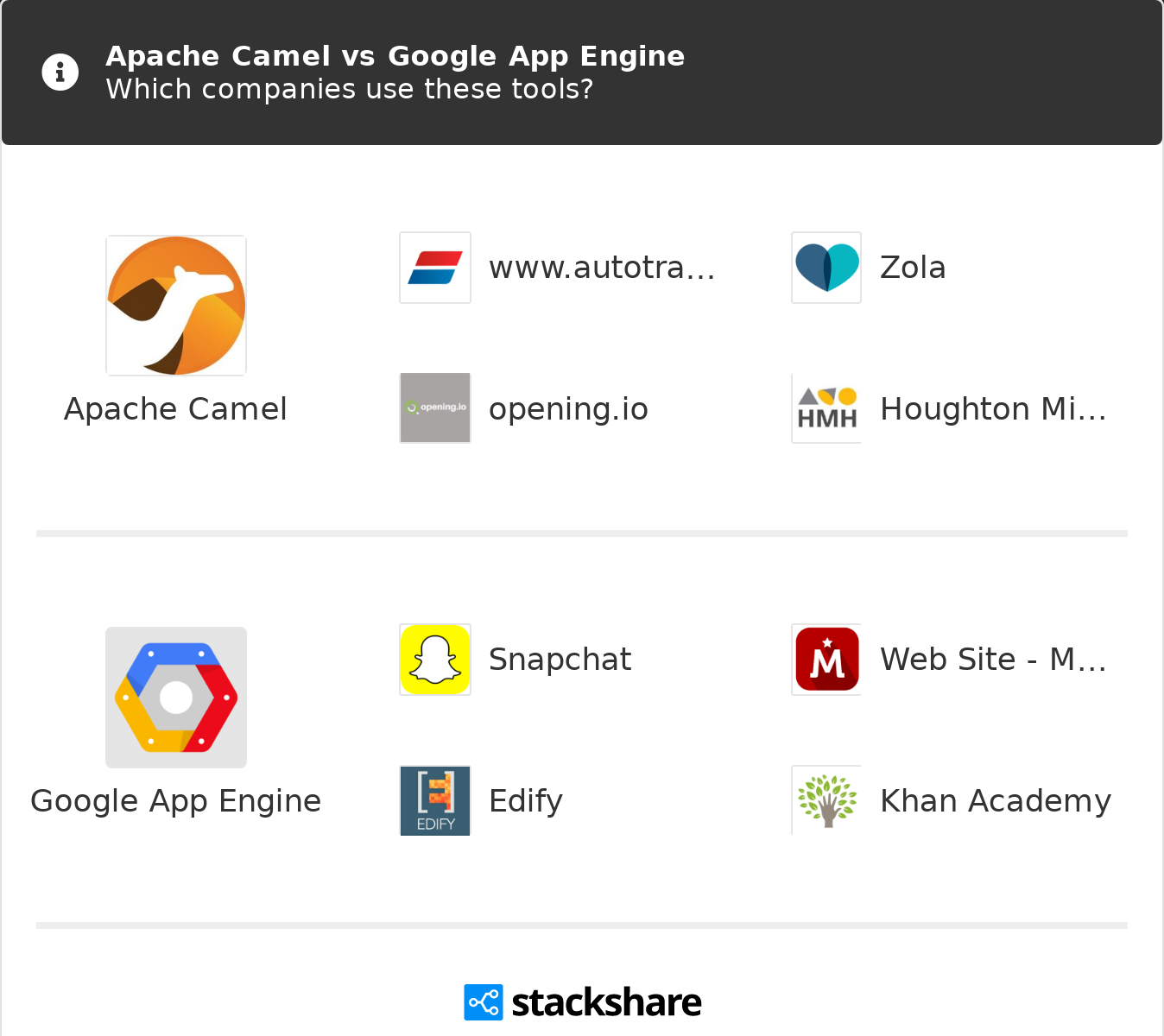
Task: Select the Zola company name
Action: coord(913,268)
